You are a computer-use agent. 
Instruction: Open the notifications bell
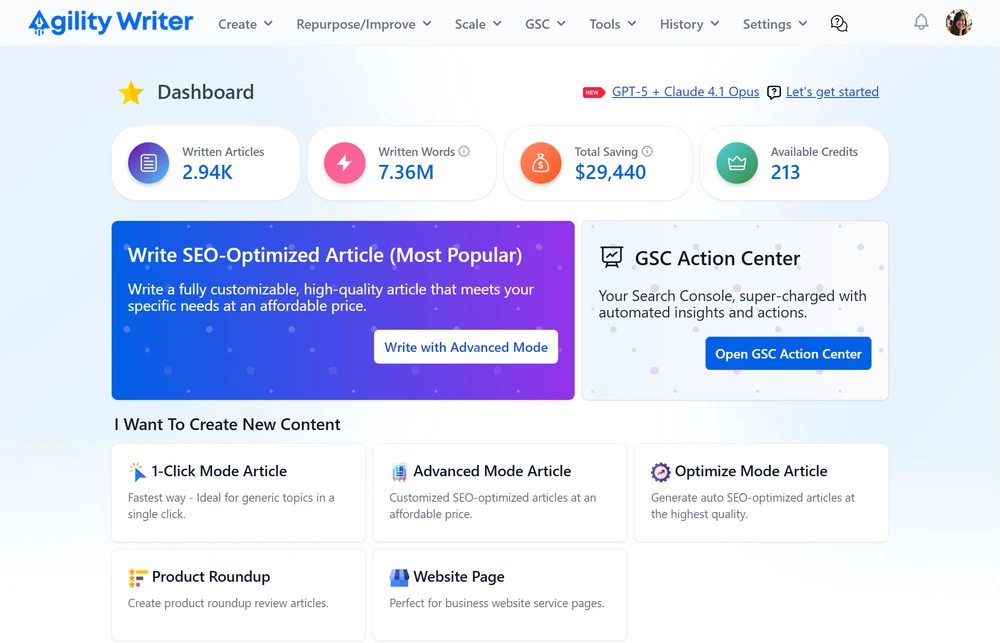point(921,23)
